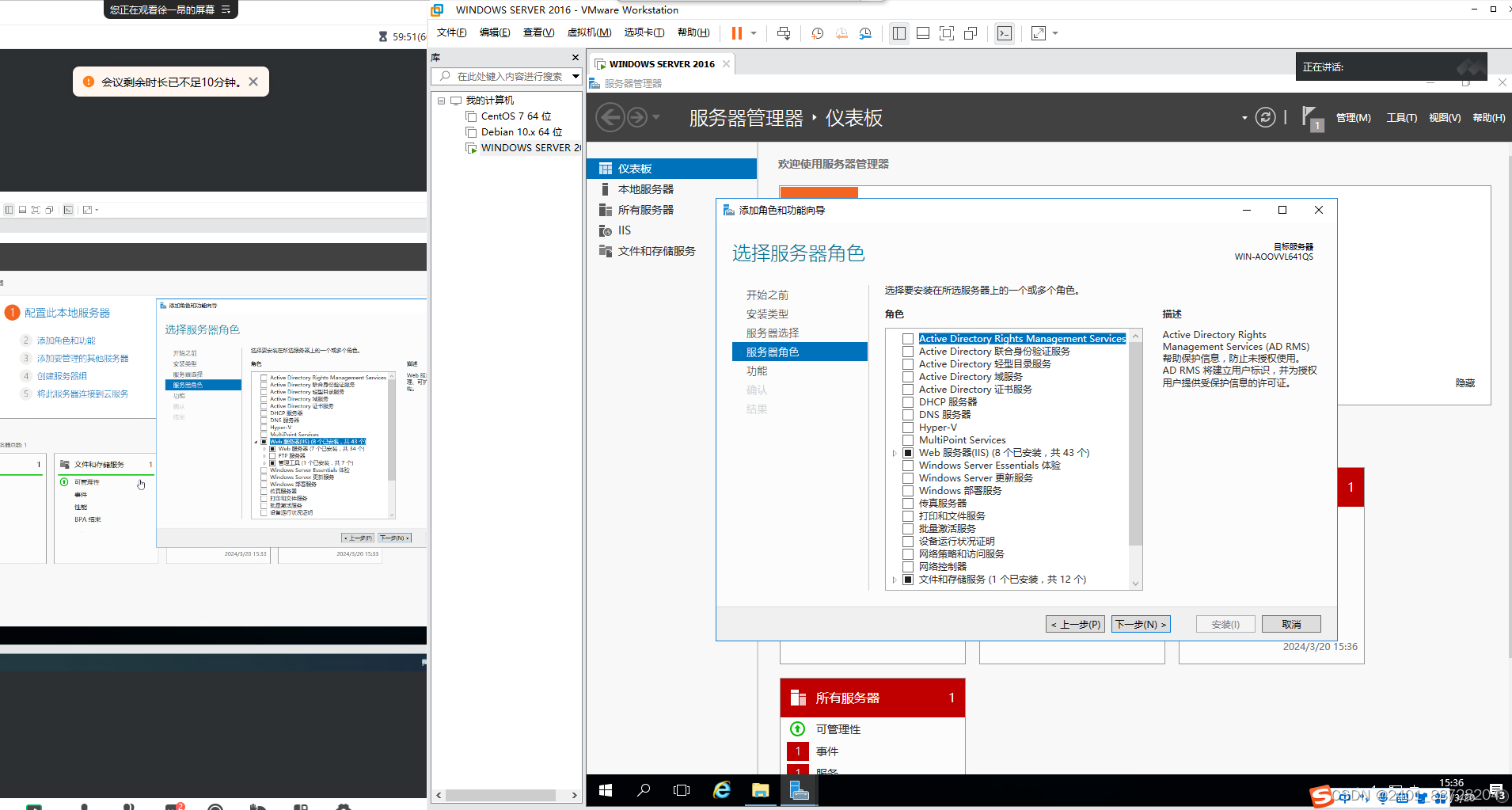Image resolution: width=1512 pixels, height=810 pixels.
Task: Click the VMware pause virtual machine icon
Action: point(736,33)
